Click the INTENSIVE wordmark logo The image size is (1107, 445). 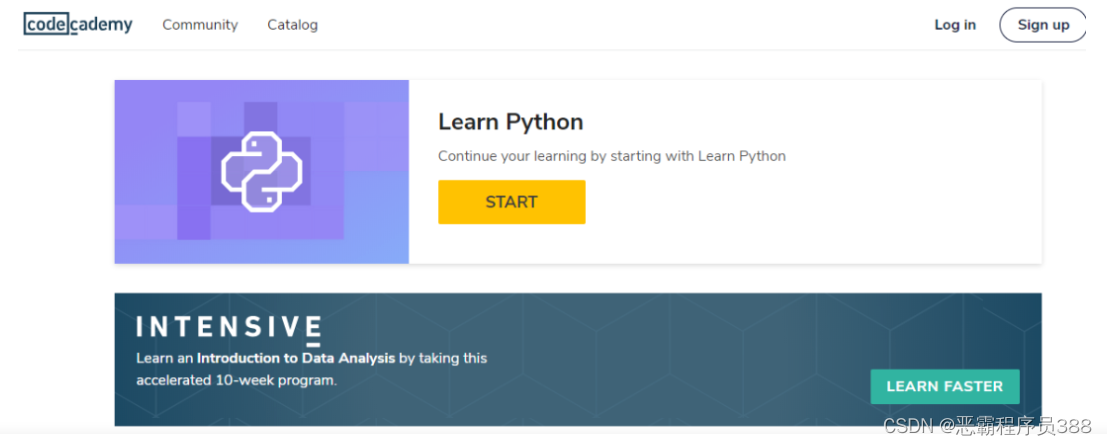[228, 328]
